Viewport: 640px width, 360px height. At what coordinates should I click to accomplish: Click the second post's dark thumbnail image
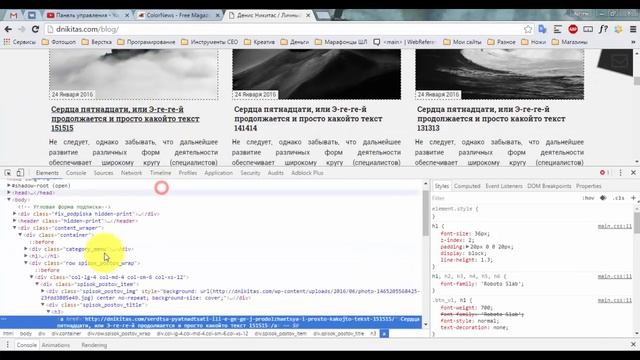point(316,74)
